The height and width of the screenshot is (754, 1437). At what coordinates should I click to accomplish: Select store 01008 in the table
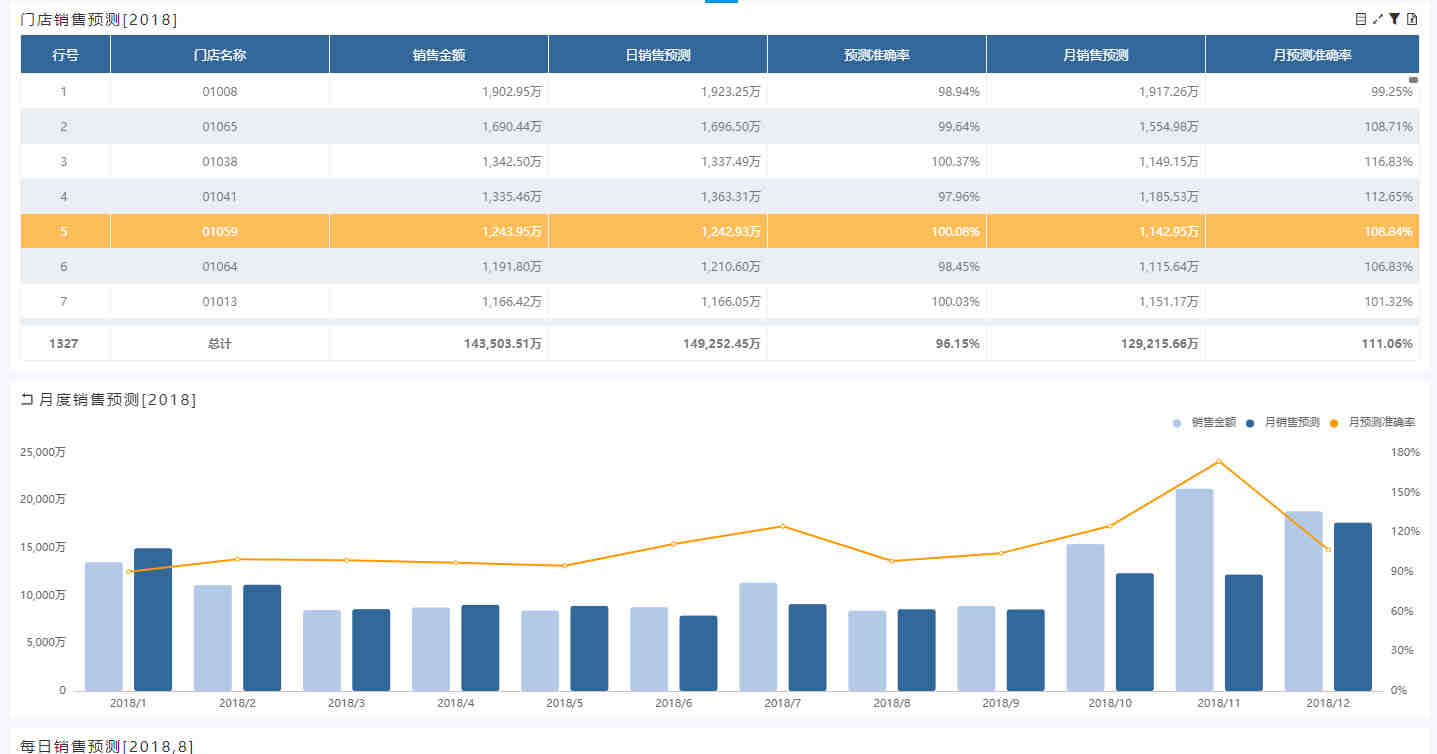click(x=220, y=91)
